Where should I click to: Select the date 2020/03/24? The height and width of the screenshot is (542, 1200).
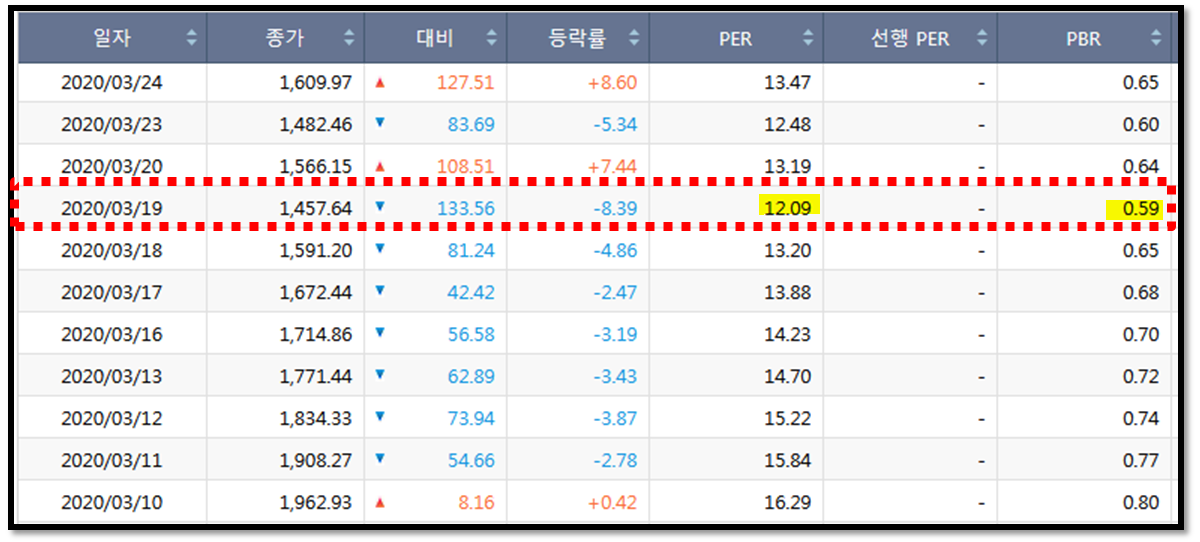coord(112,83)
